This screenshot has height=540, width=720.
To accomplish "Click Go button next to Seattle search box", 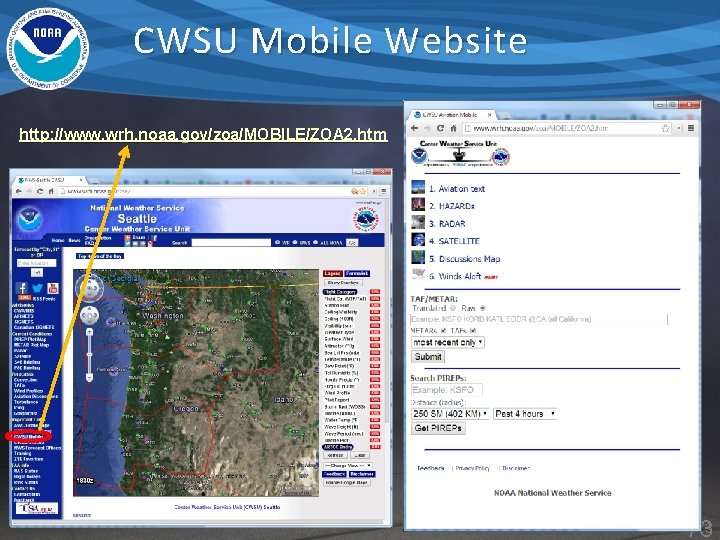I will (x=352, y=242).
